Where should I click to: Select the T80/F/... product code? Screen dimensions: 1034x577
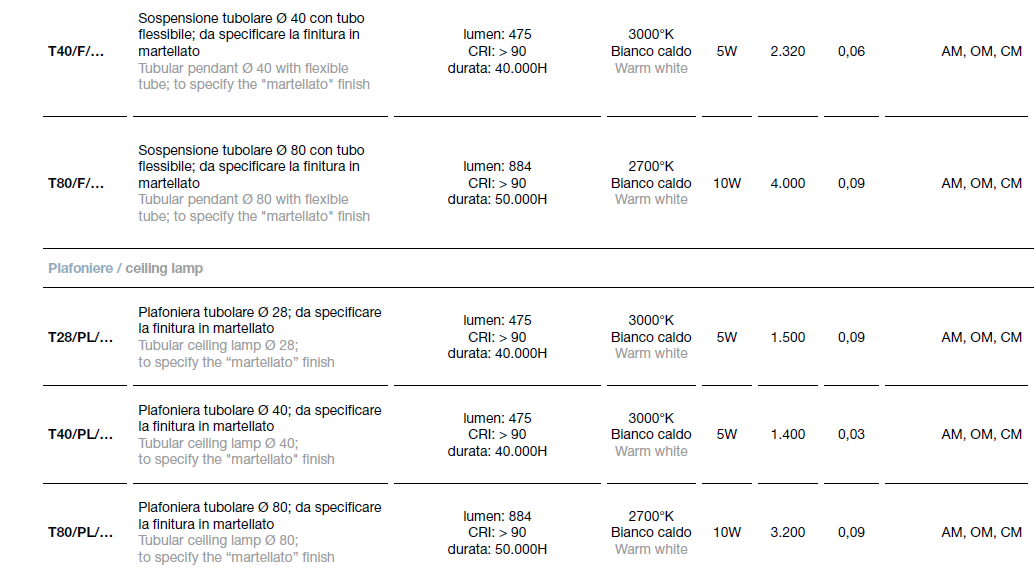point(76,183)
